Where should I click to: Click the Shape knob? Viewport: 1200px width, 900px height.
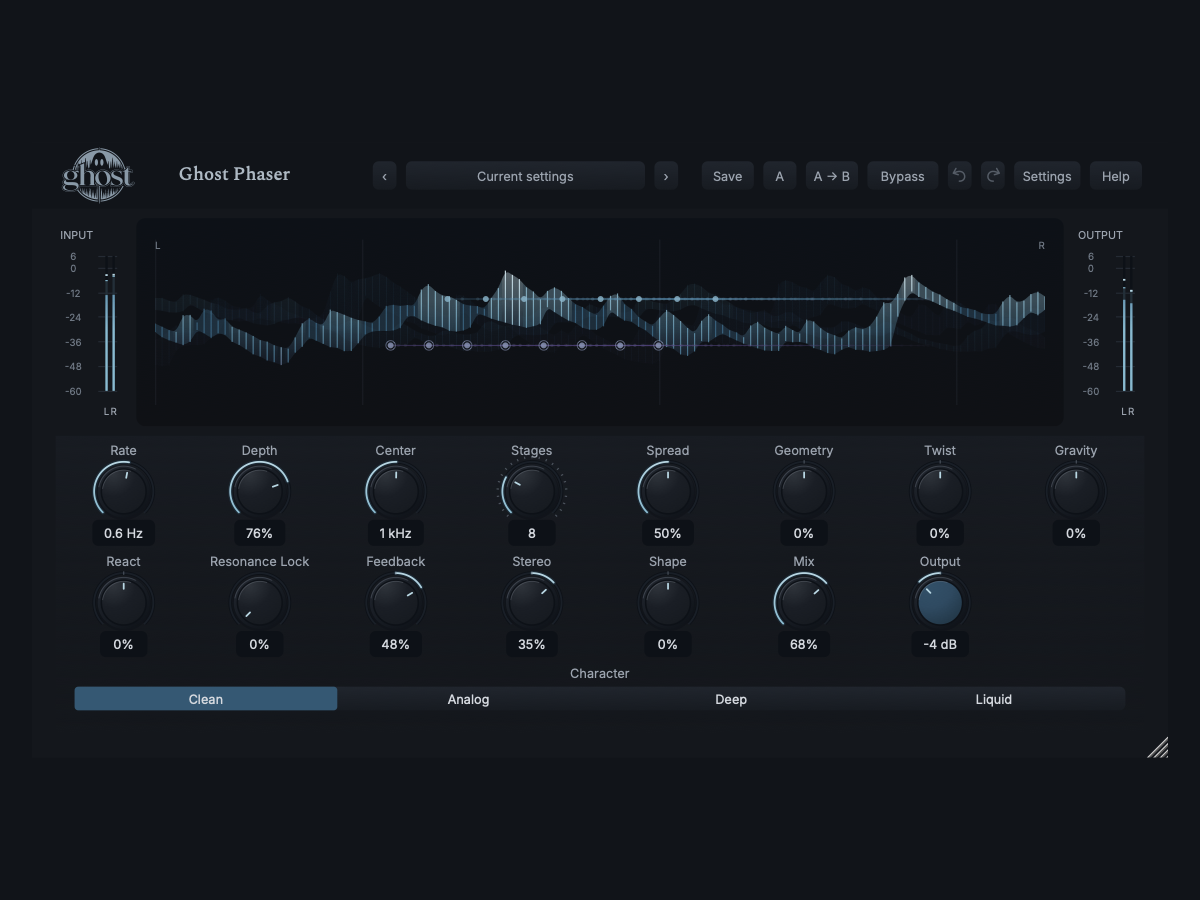click(x=667, y=602)
